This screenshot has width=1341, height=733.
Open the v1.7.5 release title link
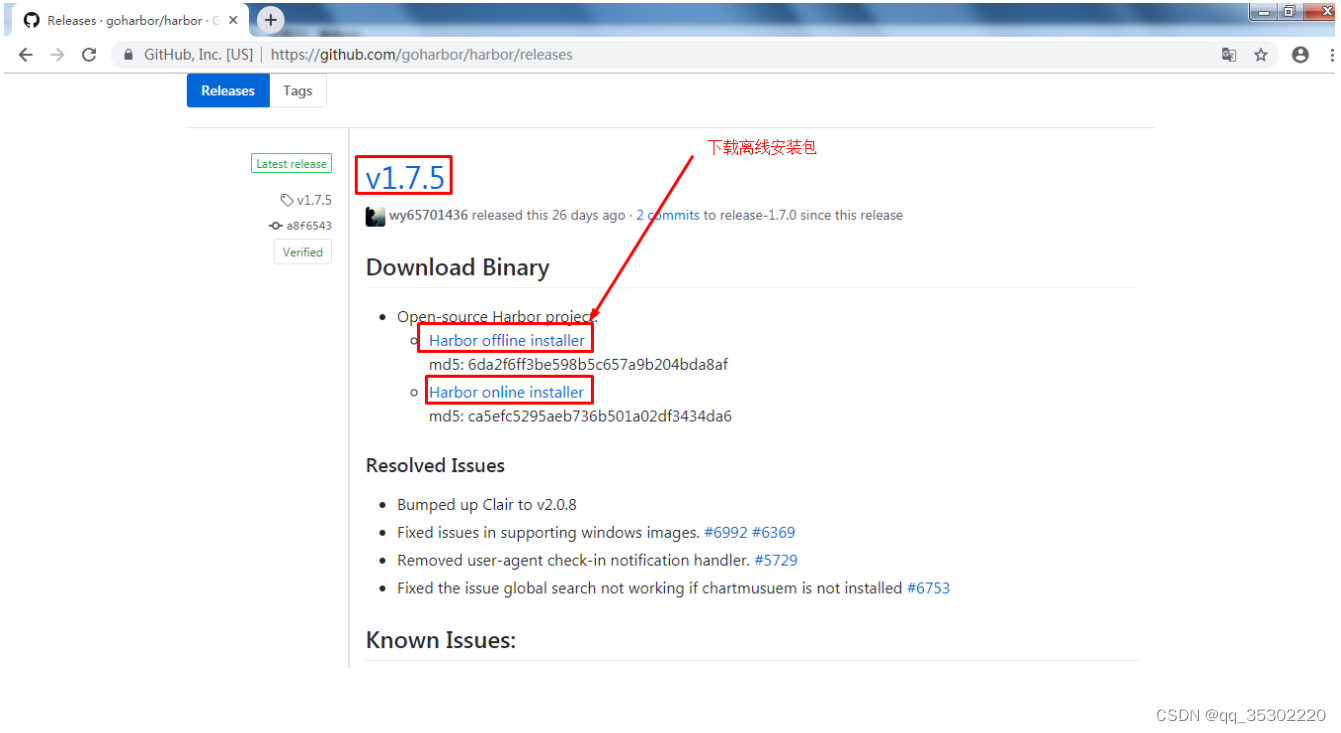[x=404, y=177]
